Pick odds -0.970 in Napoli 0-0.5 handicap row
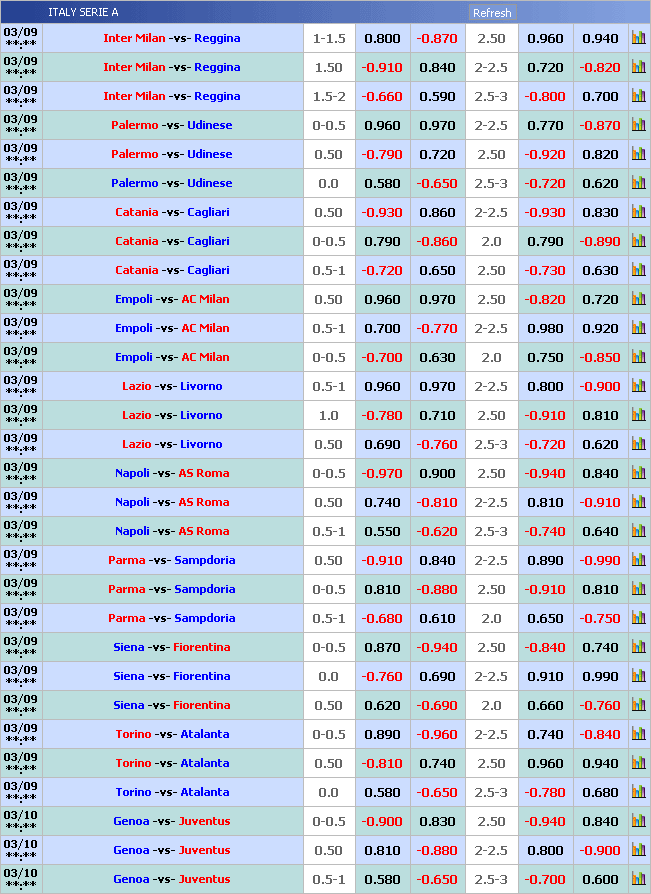Screen dimensions: 651x894 (383, 473)
